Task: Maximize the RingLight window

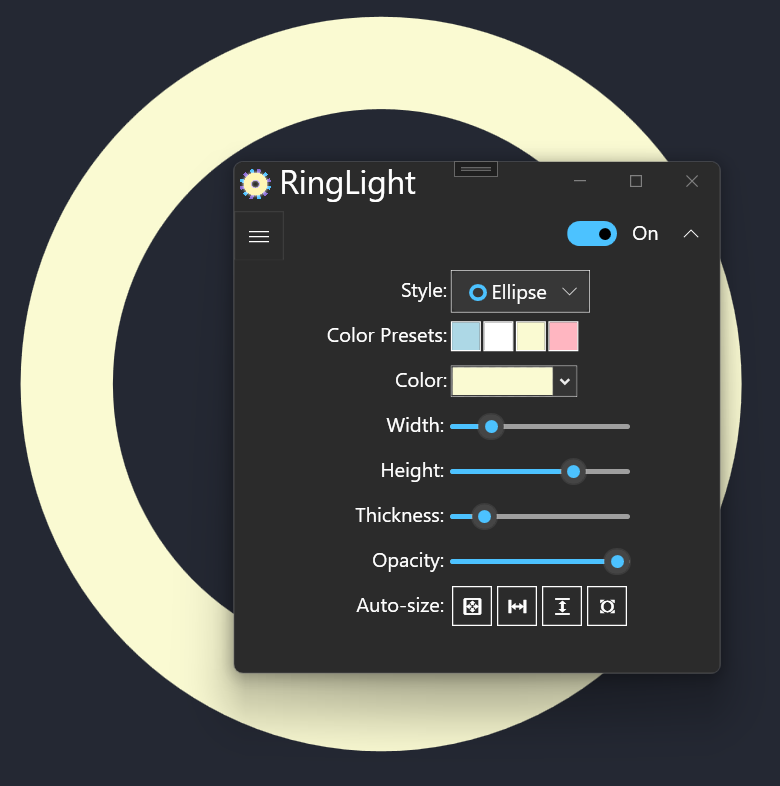Action: [x=636, y=181]
